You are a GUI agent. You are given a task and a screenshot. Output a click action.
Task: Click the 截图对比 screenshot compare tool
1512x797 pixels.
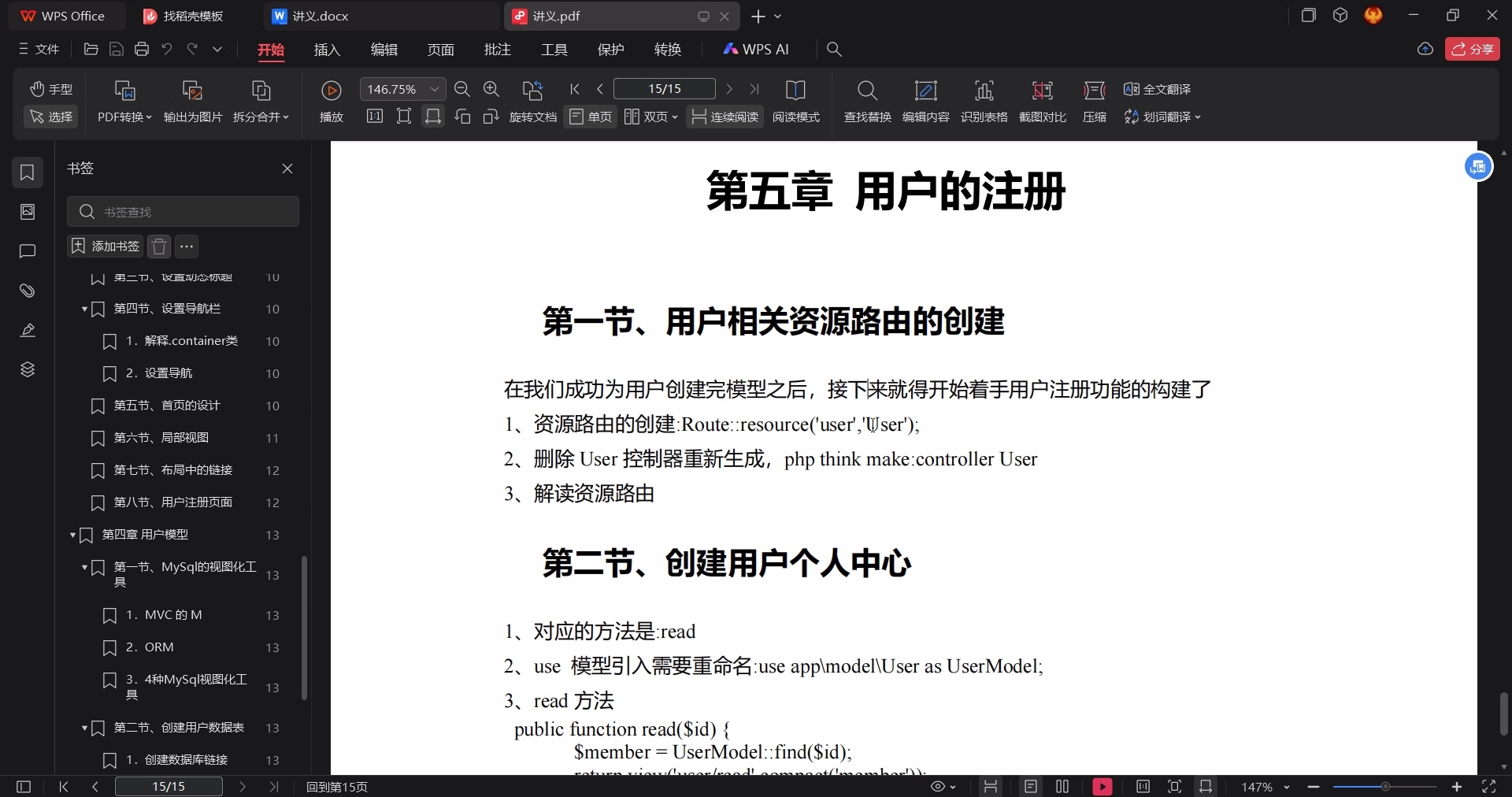pyautogui.click(x=1041, y=101)
